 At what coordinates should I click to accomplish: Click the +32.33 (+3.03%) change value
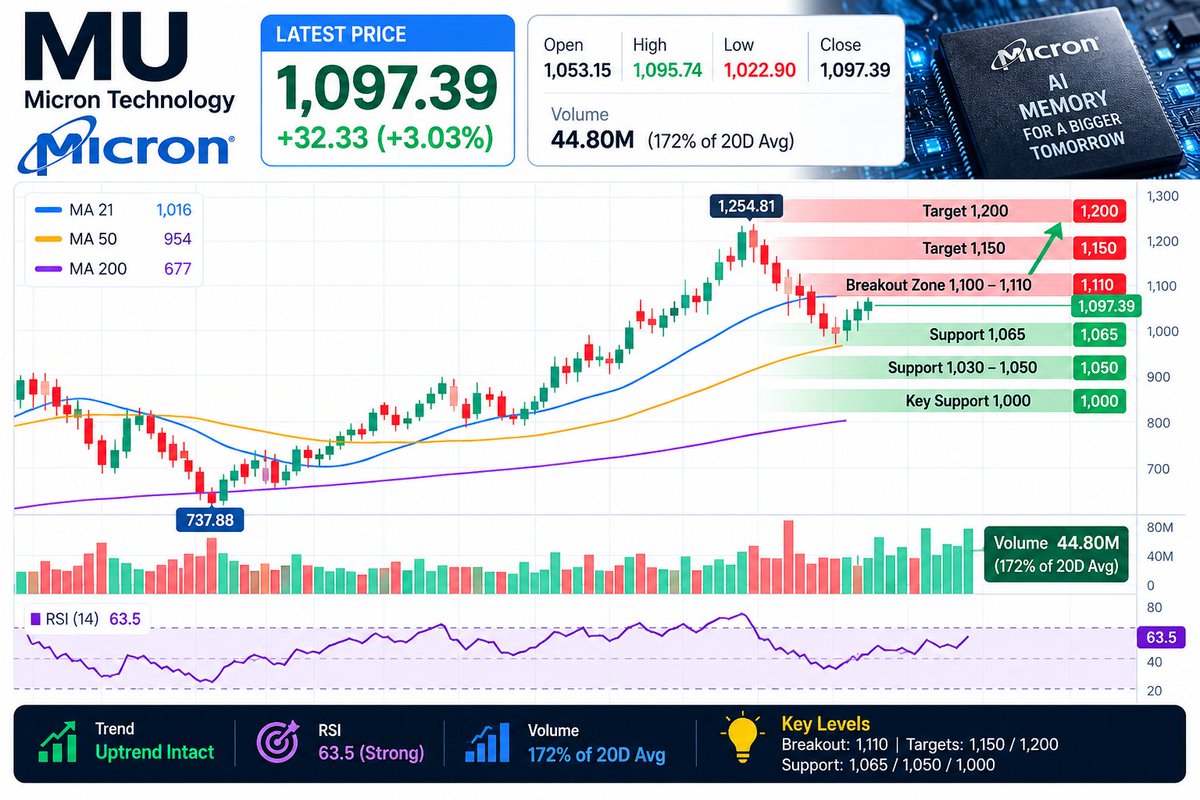coord(385,137)
